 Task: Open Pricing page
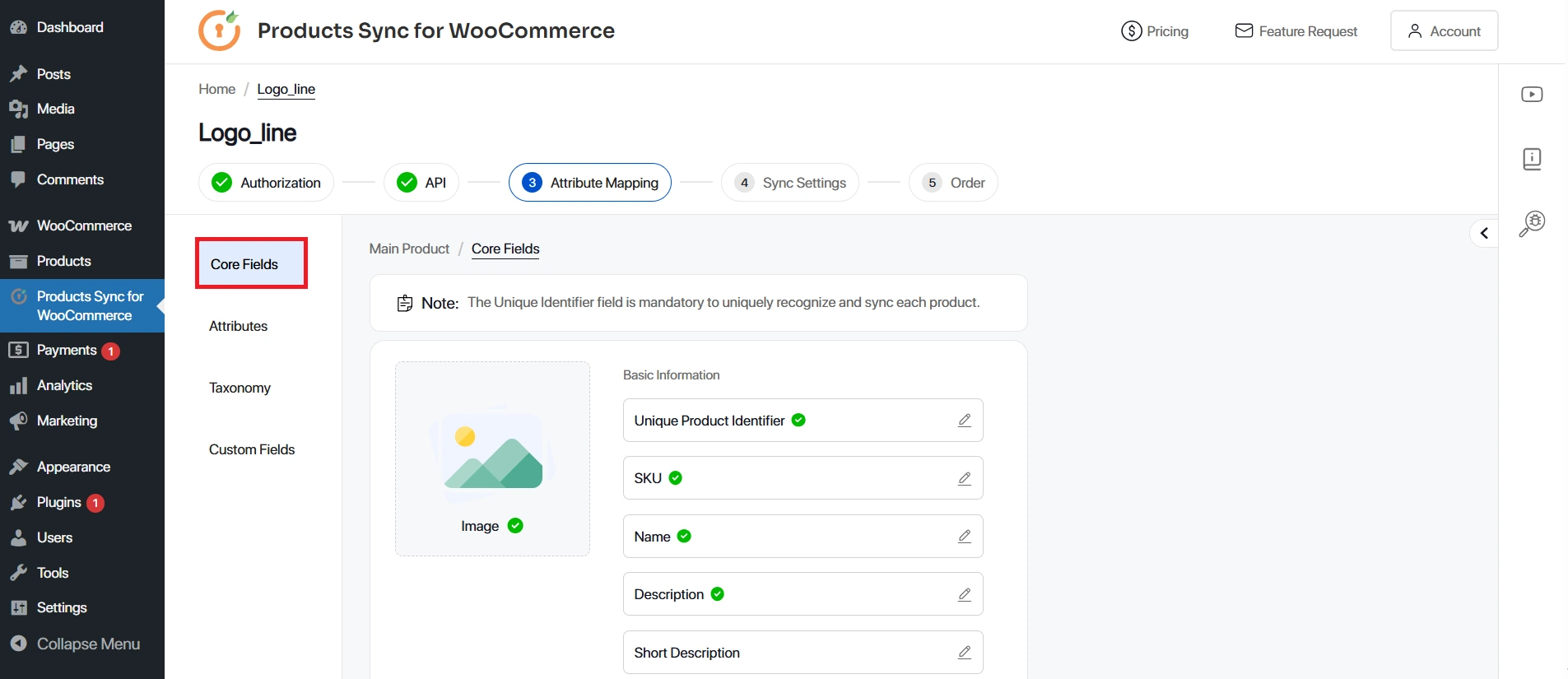[x=1155, y=31]
